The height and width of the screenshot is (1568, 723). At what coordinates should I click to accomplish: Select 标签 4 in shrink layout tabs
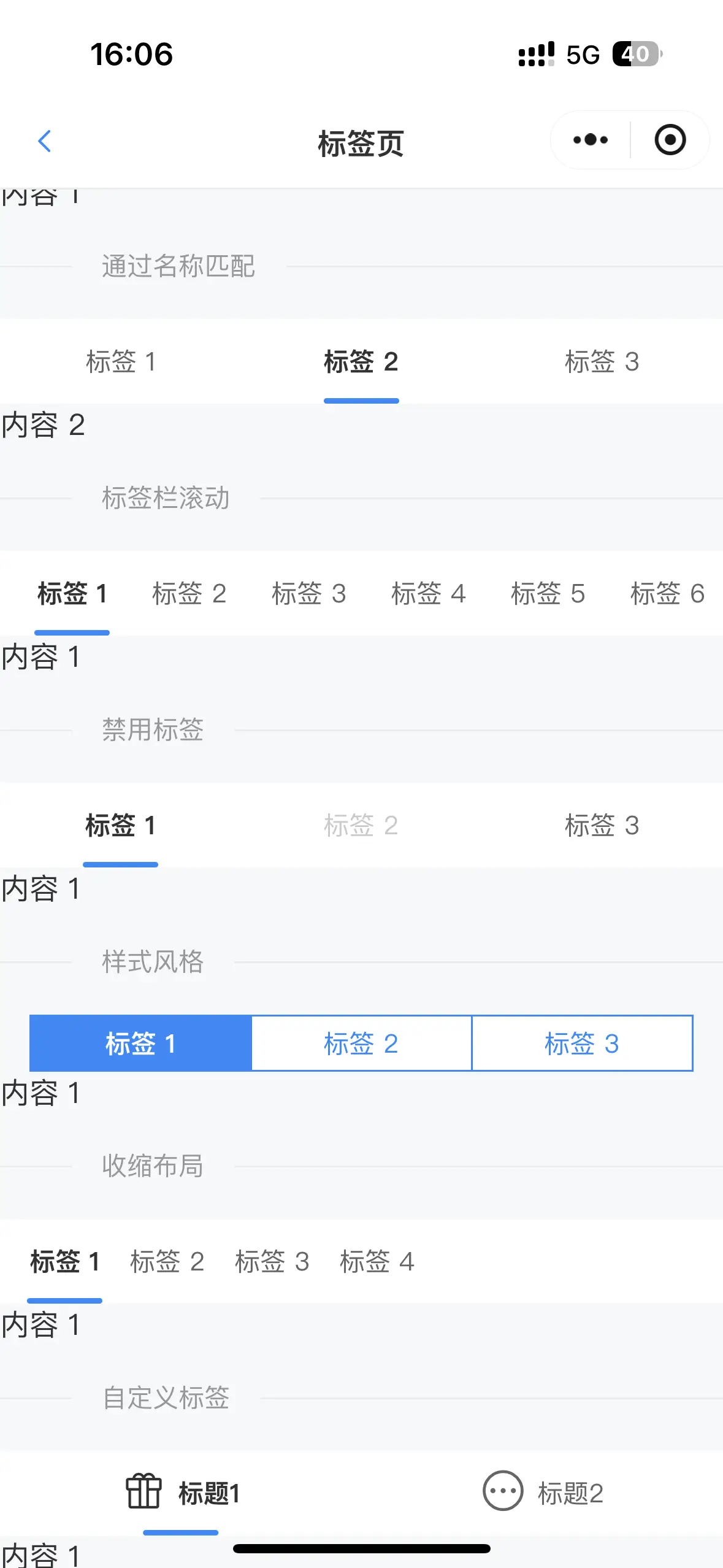377,1261
